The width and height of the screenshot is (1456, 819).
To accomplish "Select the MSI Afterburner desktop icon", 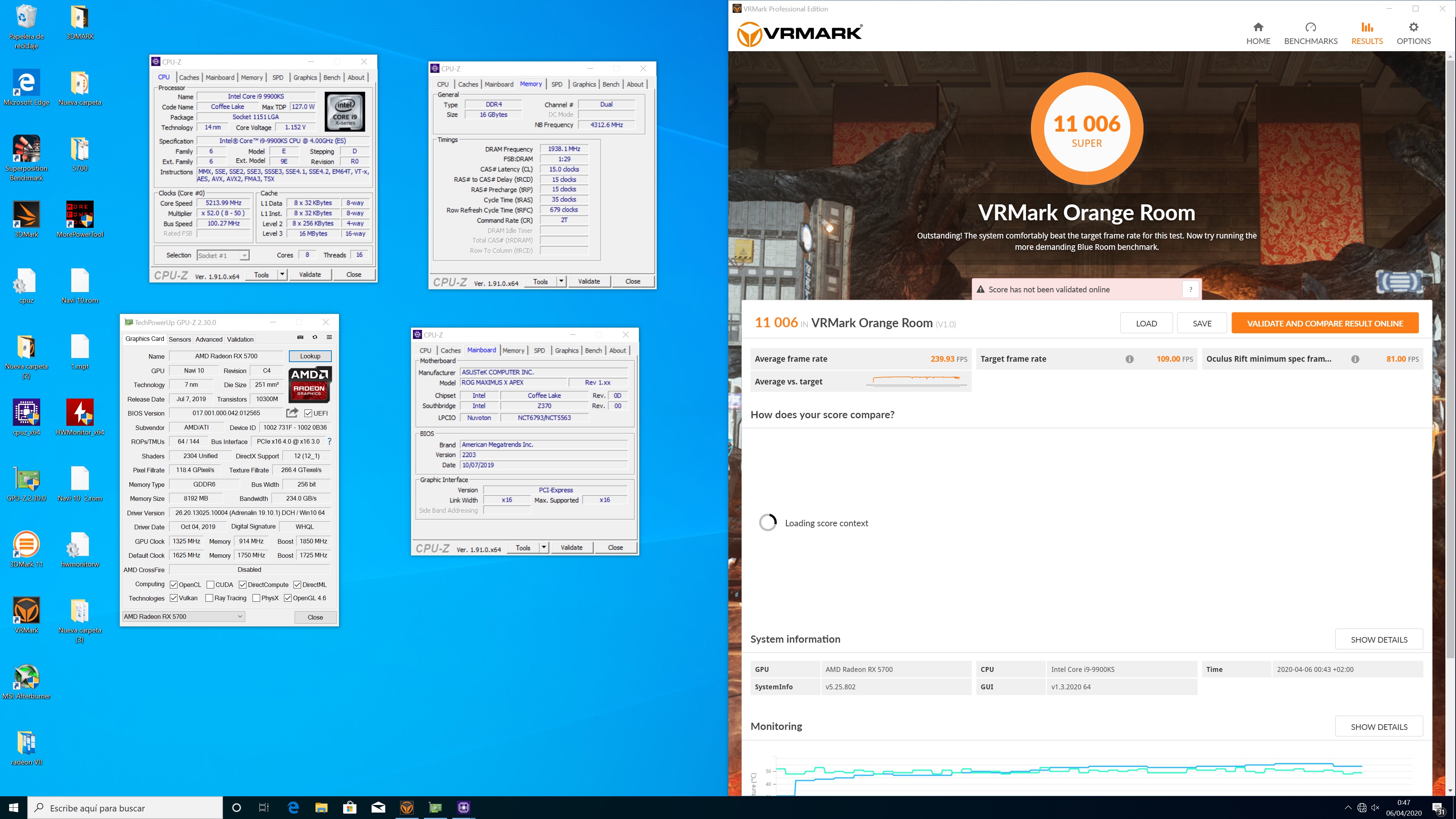I will pyautogui.click(x=27, y=681).
